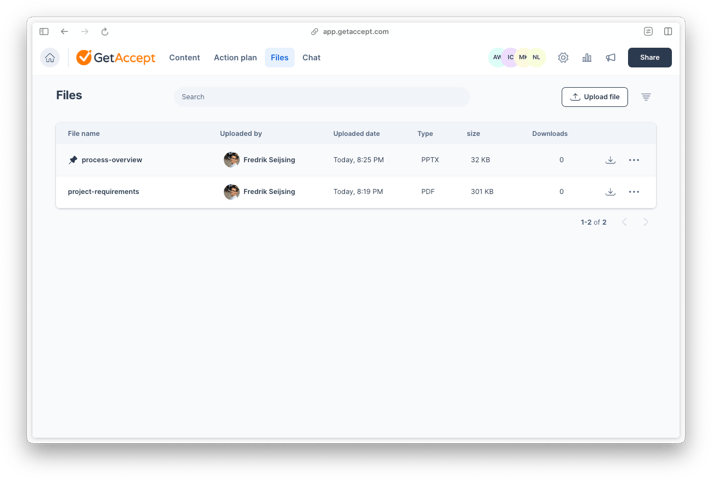Viewport: 712px width, 480px height.
Task: Click the Share button
Action: click(x=650, y=58)
